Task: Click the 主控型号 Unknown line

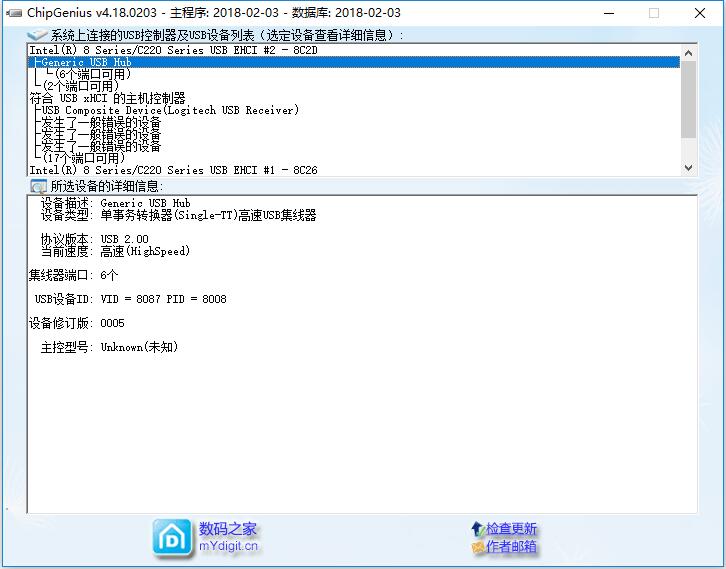Action: 109,347
